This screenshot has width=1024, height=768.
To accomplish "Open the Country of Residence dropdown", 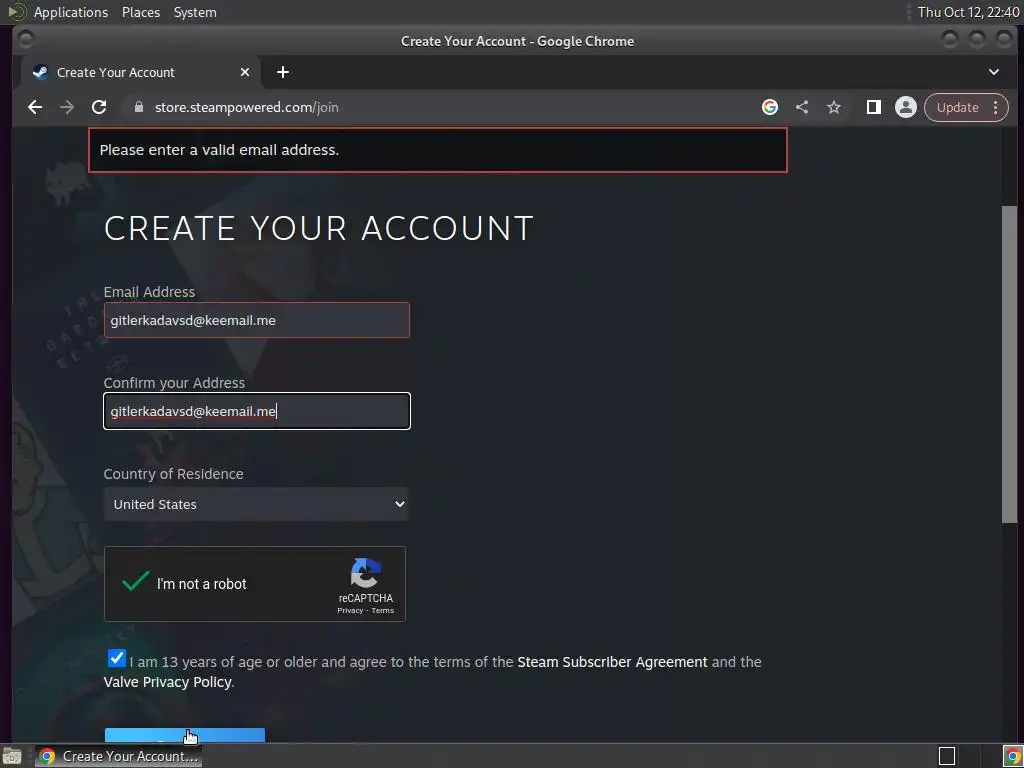I will click(256, 504).
